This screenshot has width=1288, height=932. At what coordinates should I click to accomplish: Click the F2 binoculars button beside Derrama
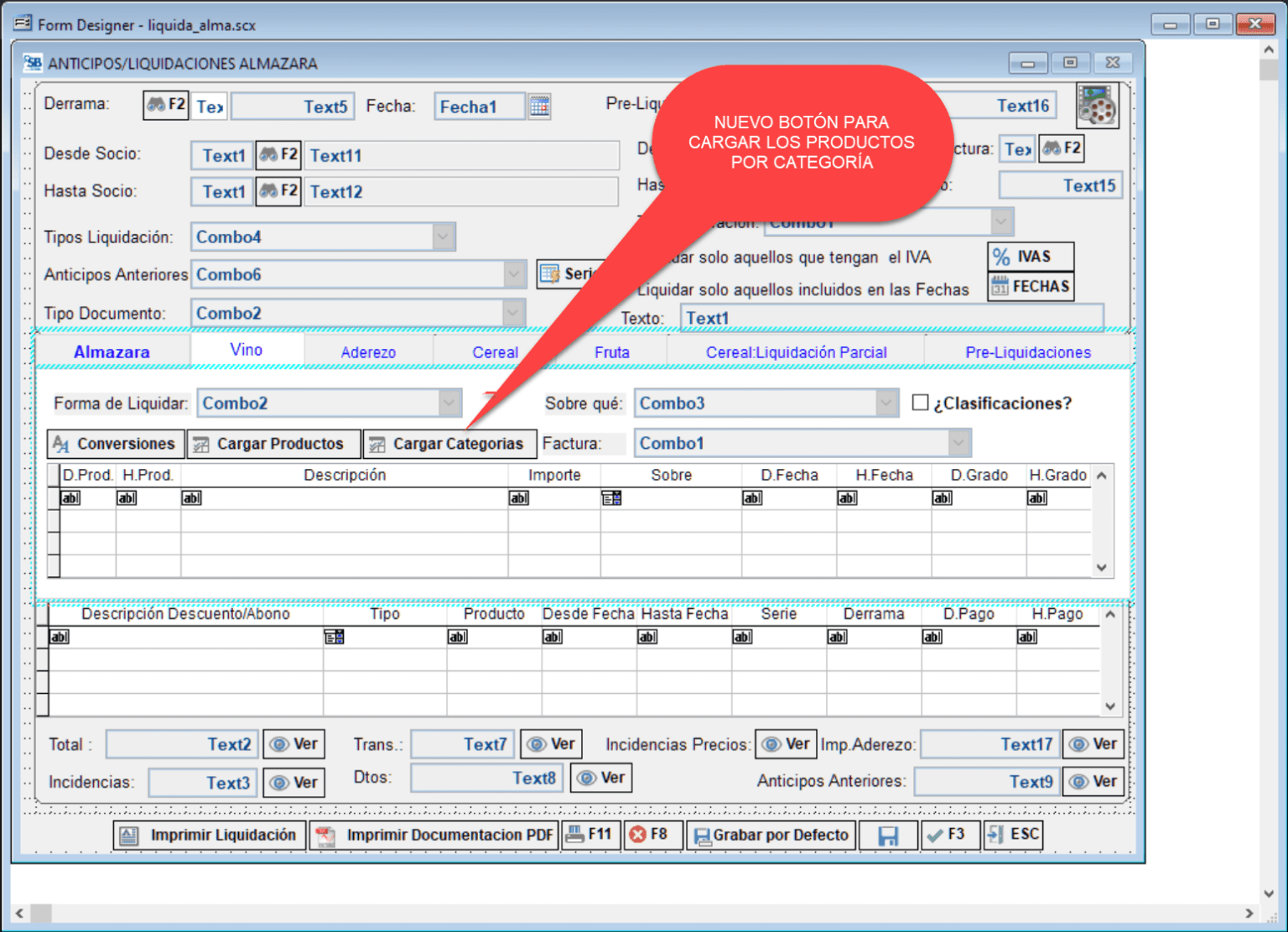(x=165, y=105)
